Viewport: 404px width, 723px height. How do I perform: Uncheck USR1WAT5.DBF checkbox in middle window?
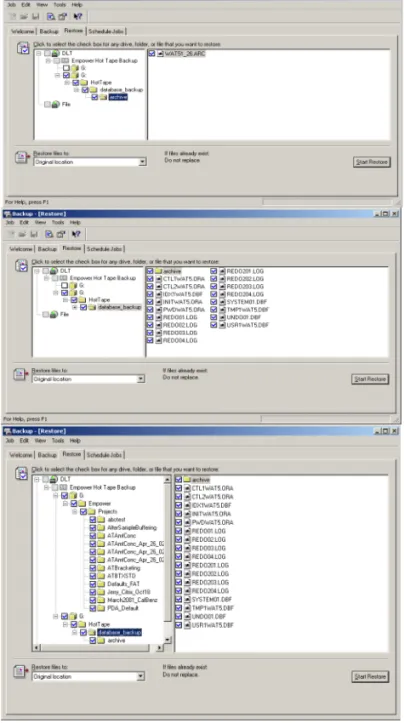coord(214,325)
